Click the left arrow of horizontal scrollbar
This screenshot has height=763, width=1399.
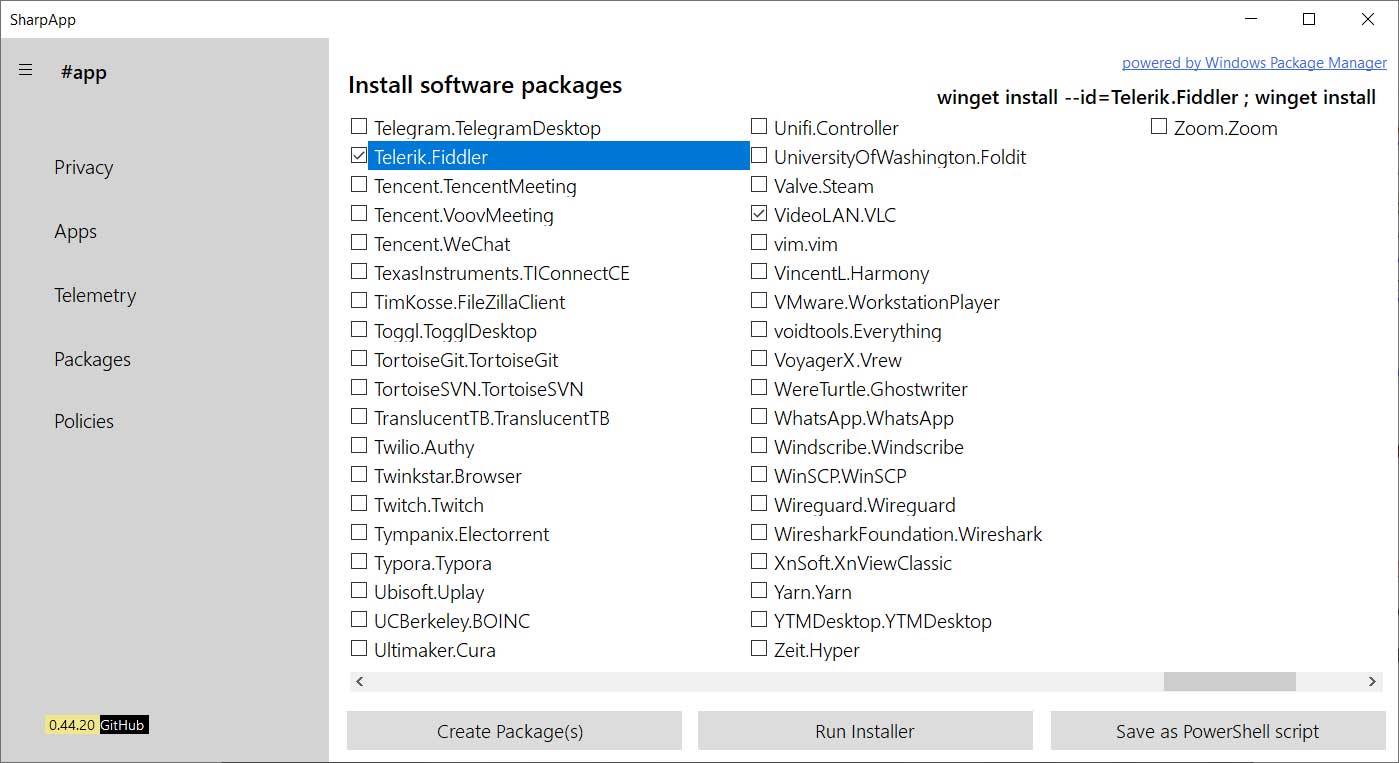360,681
